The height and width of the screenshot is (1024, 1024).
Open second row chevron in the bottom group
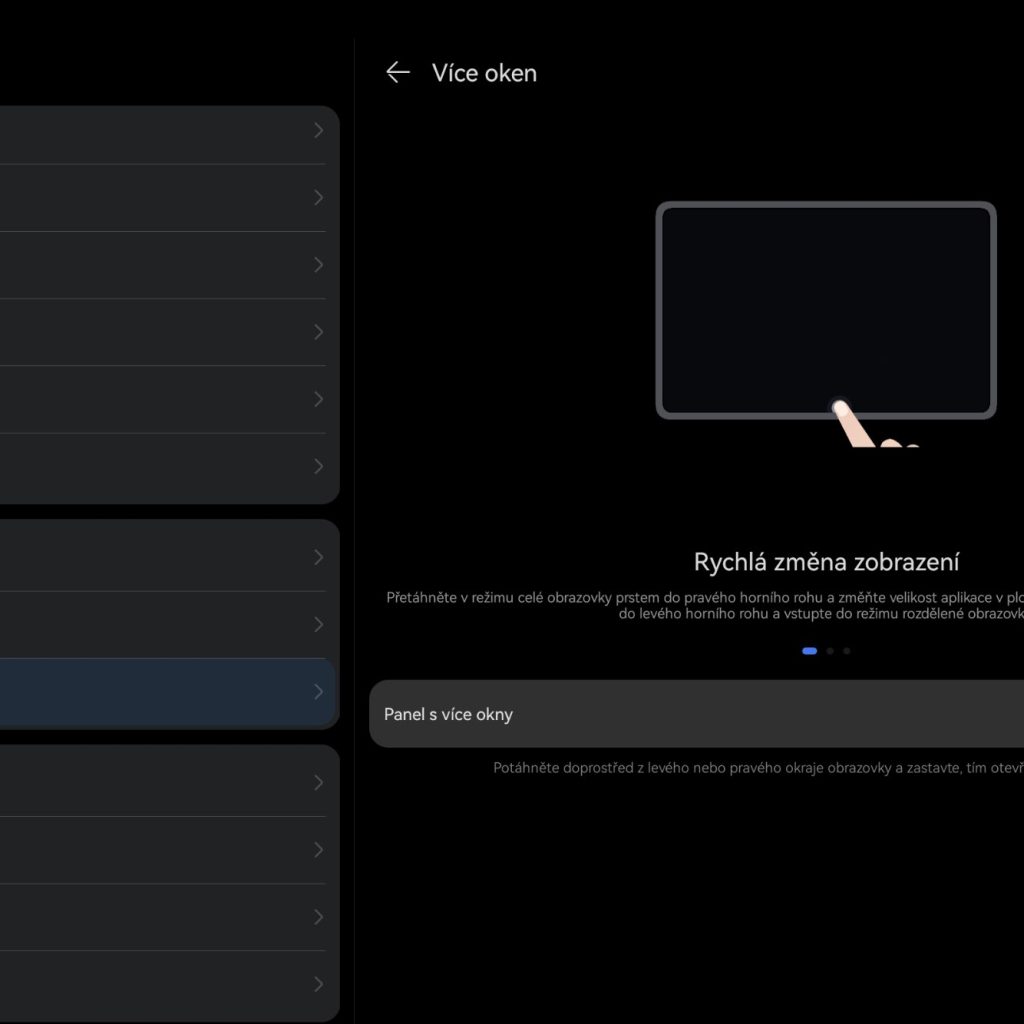click(x=318, y=850)
